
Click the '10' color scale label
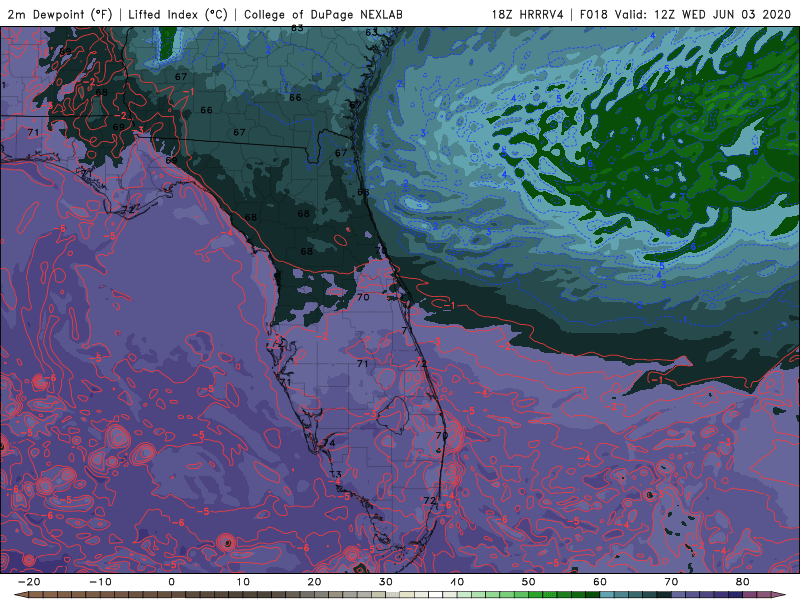tap(243, 582)
